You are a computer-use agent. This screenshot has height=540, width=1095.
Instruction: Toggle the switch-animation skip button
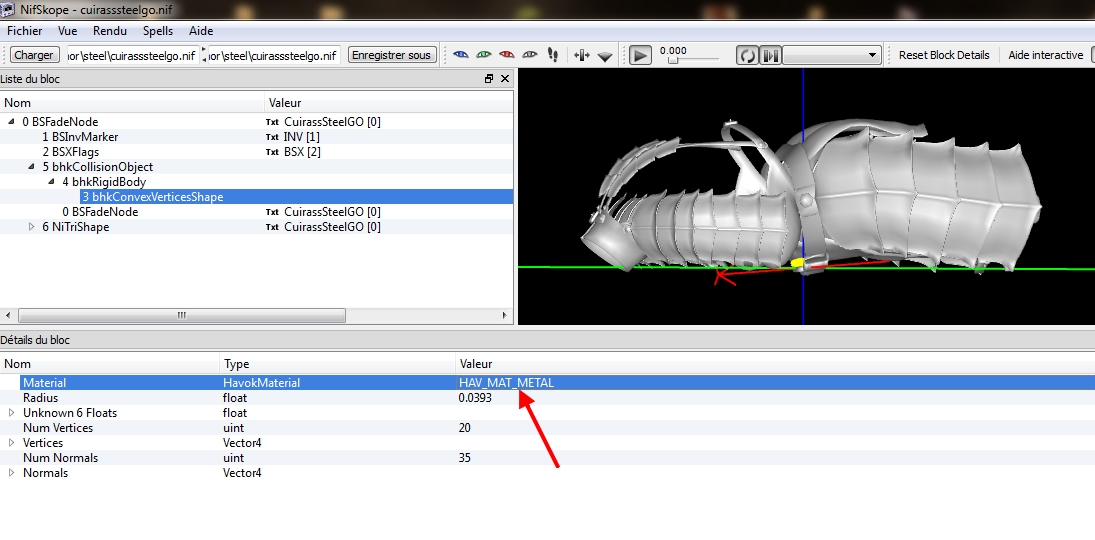[x=770, y=55]
